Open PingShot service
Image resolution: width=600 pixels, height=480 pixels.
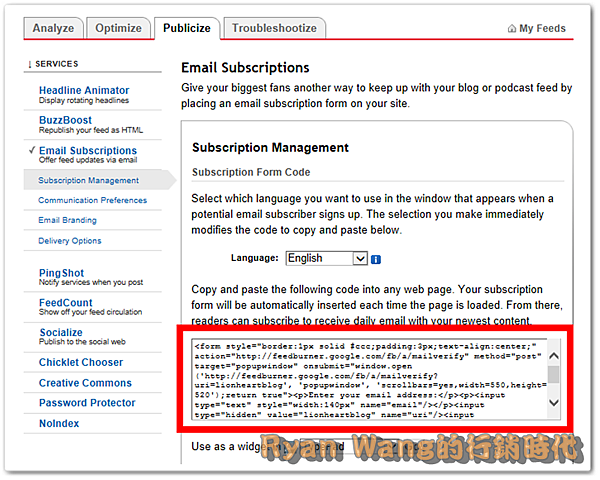(x=61, y=273)
